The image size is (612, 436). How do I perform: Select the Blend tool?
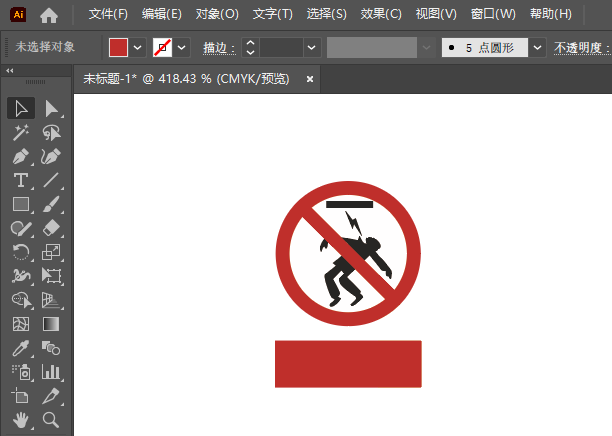coord(51,348)
